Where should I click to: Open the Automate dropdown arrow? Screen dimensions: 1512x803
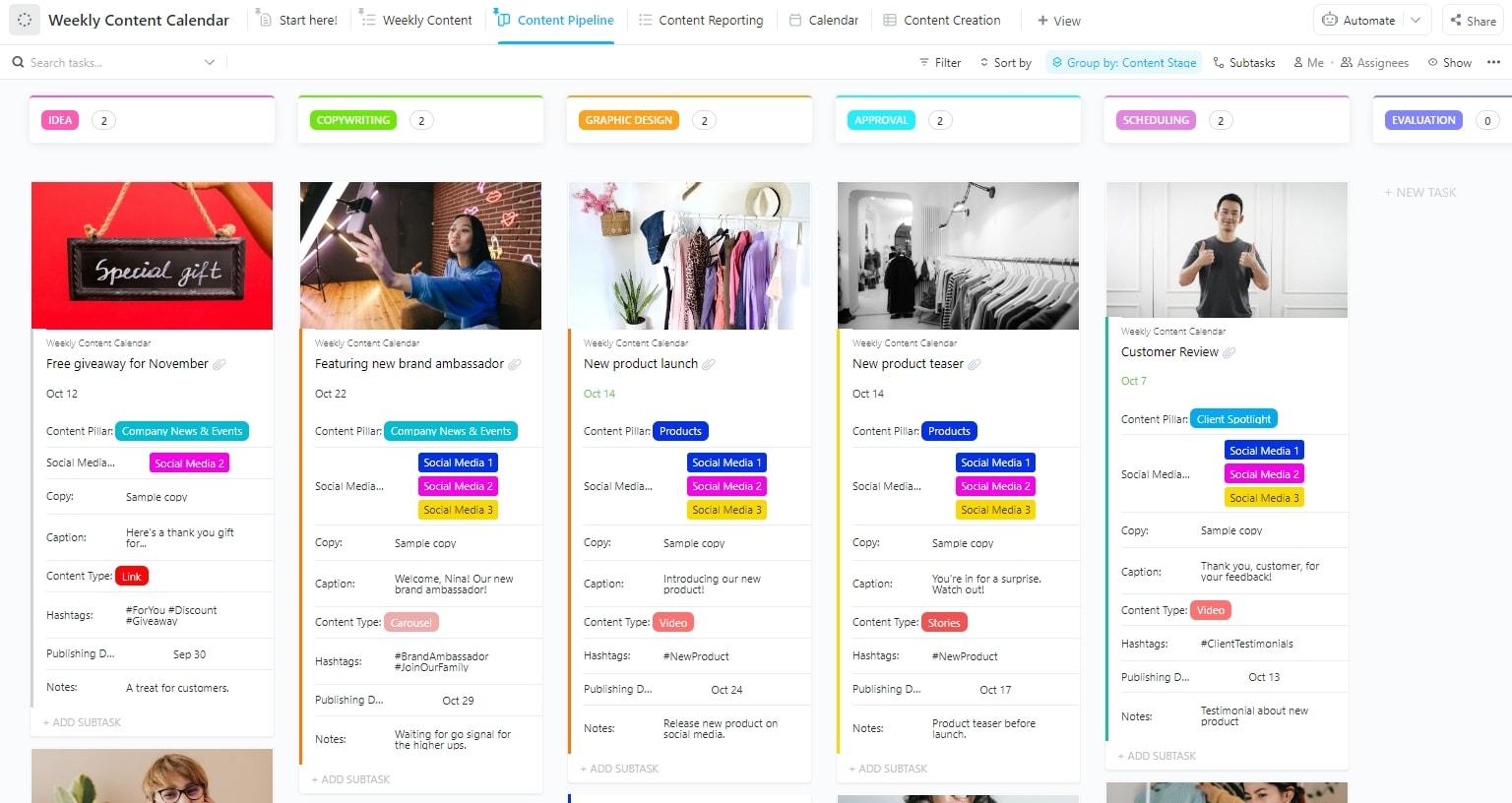[x=1416, y=20]
